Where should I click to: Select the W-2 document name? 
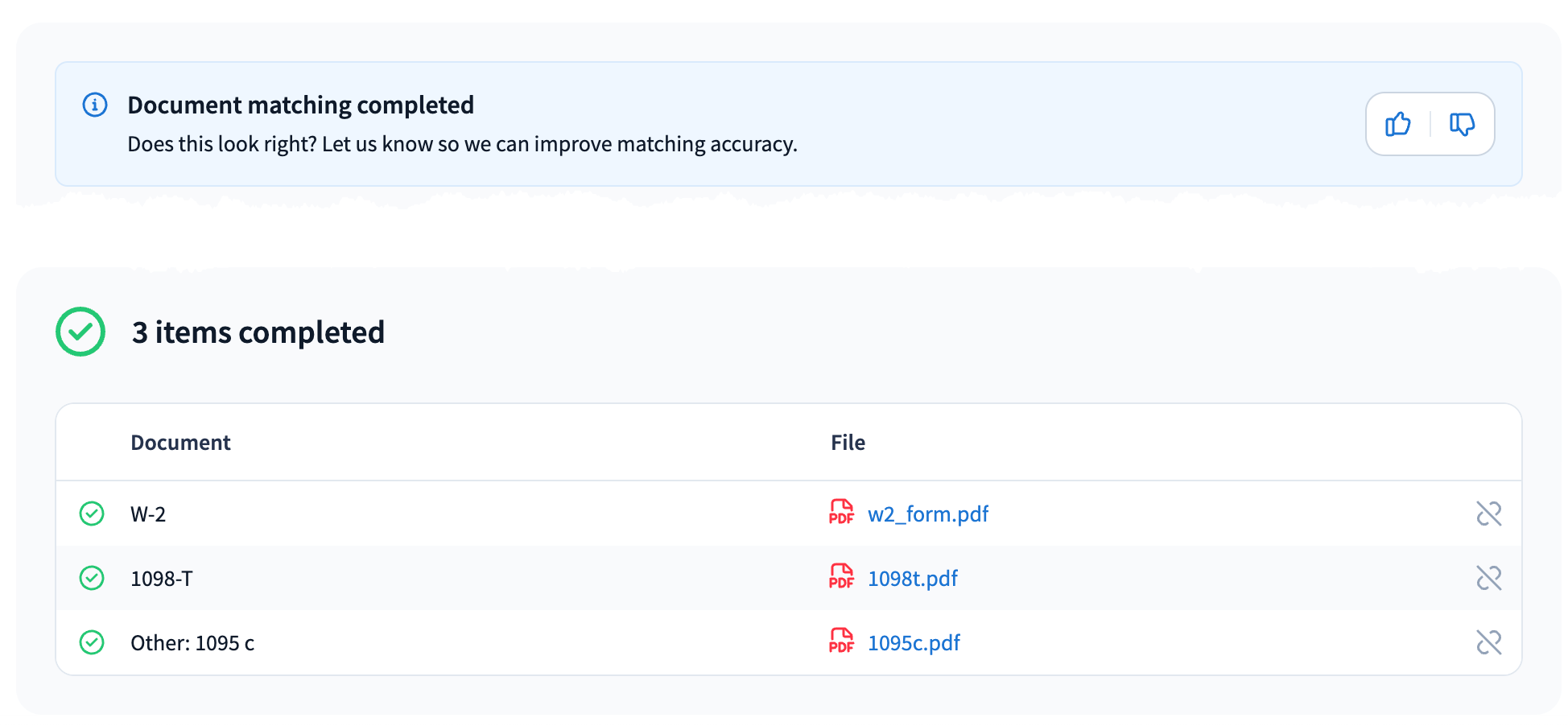tap(148, 514)
